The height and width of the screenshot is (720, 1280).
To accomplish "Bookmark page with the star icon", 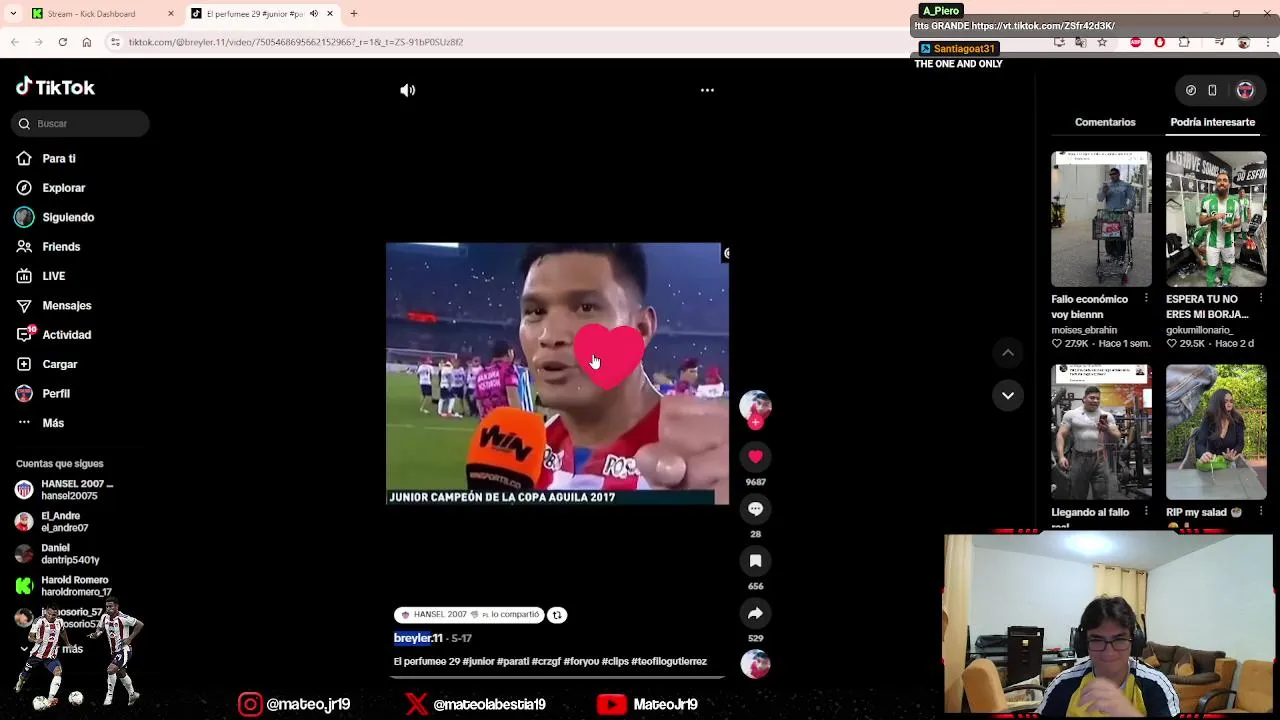I will [x=1102, y=42].
